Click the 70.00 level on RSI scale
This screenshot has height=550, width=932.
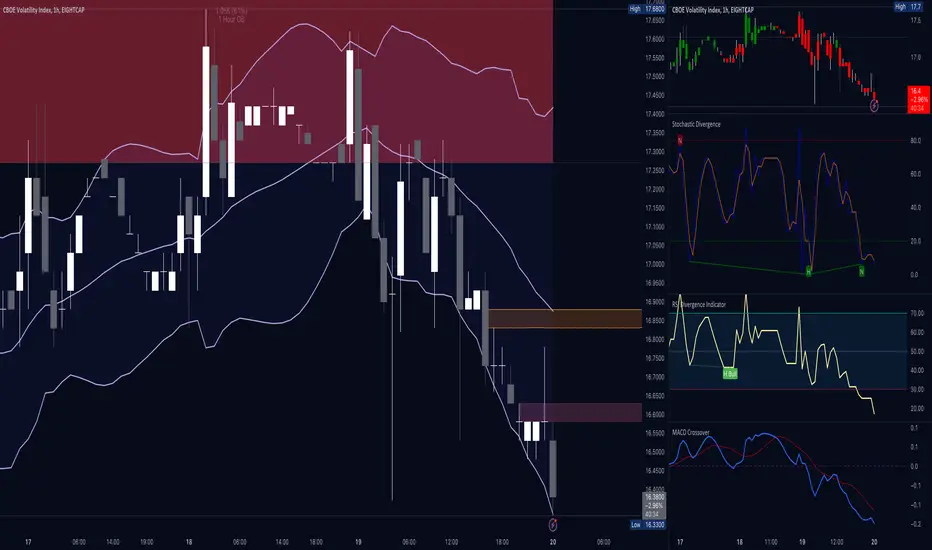tap(917, 313)
